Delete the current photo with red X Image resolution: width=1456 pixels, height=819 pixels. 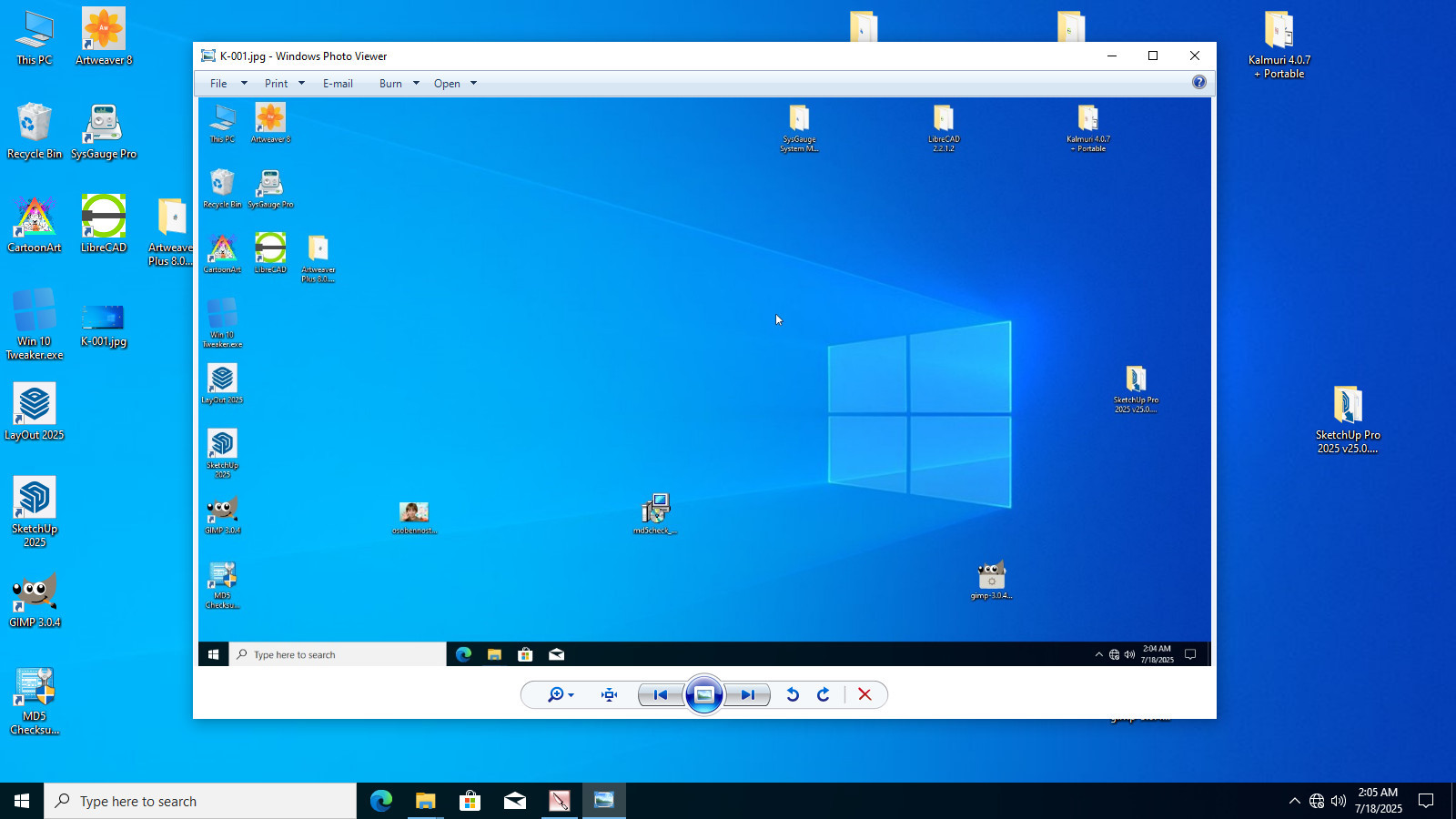click(864, 695)
